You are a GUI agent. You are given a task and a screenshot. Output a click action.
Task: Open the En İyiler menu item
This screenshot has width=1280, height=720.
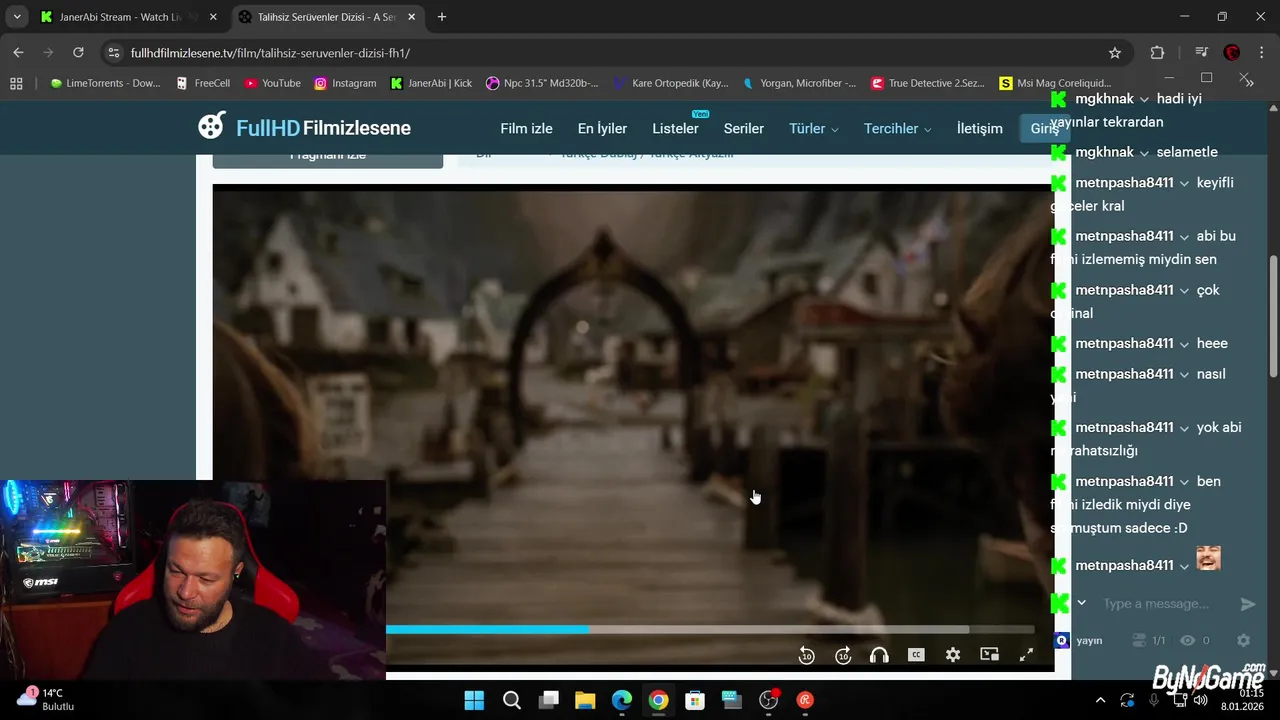[x=602, y=128]
